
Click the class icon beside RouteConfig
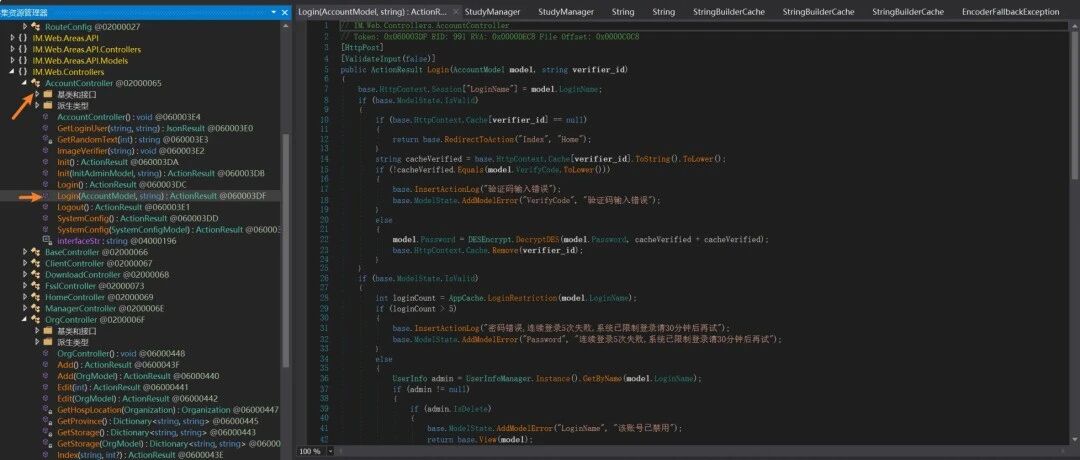pyautogui.click(x=36, y=26)
